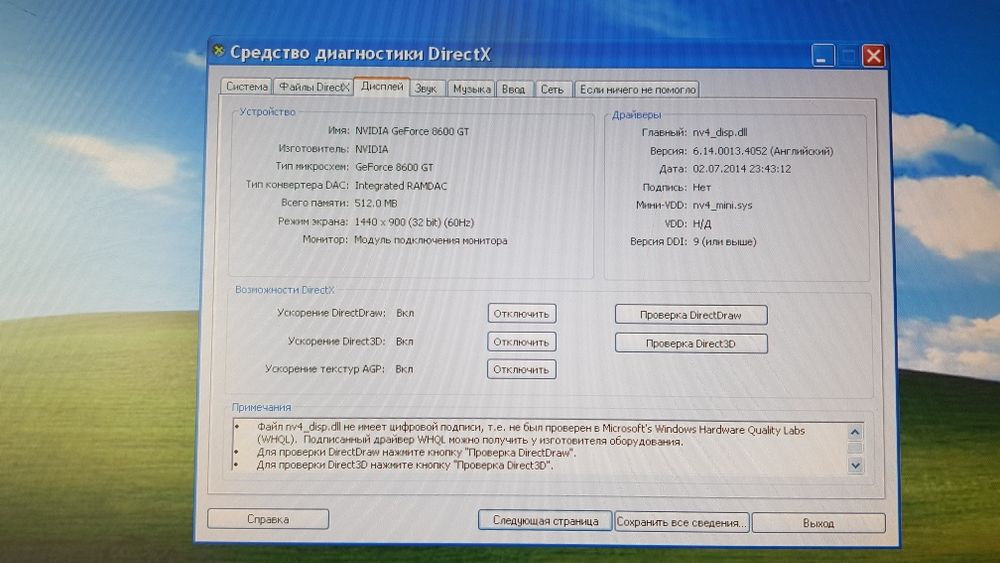Minimize the DirectX diagnostic window
The width and height of the screenshot is (1000, 563).
click(823, 56)
